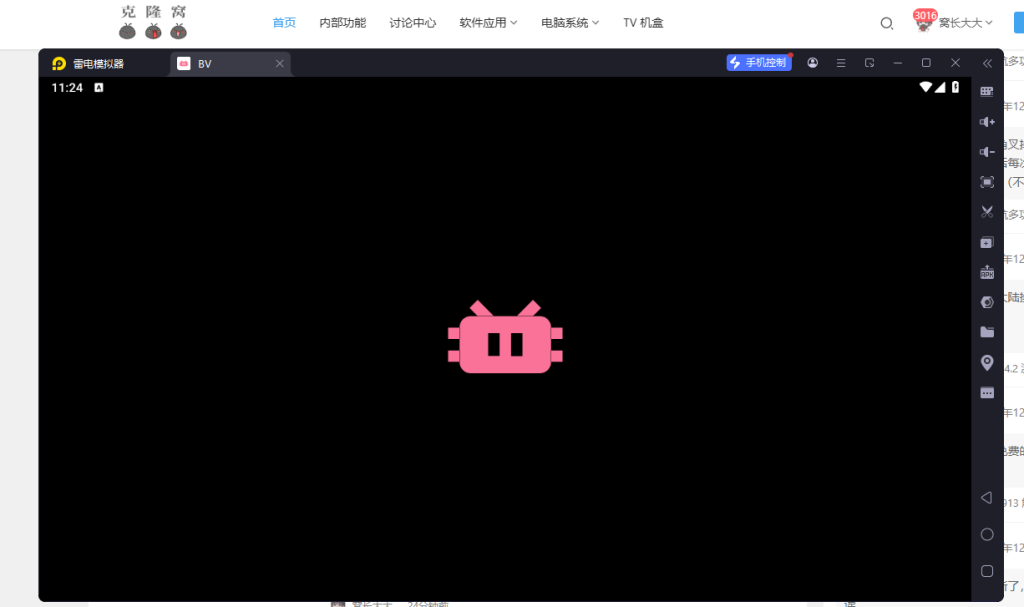Open emulator settings hexagon icon

point(987,302)
